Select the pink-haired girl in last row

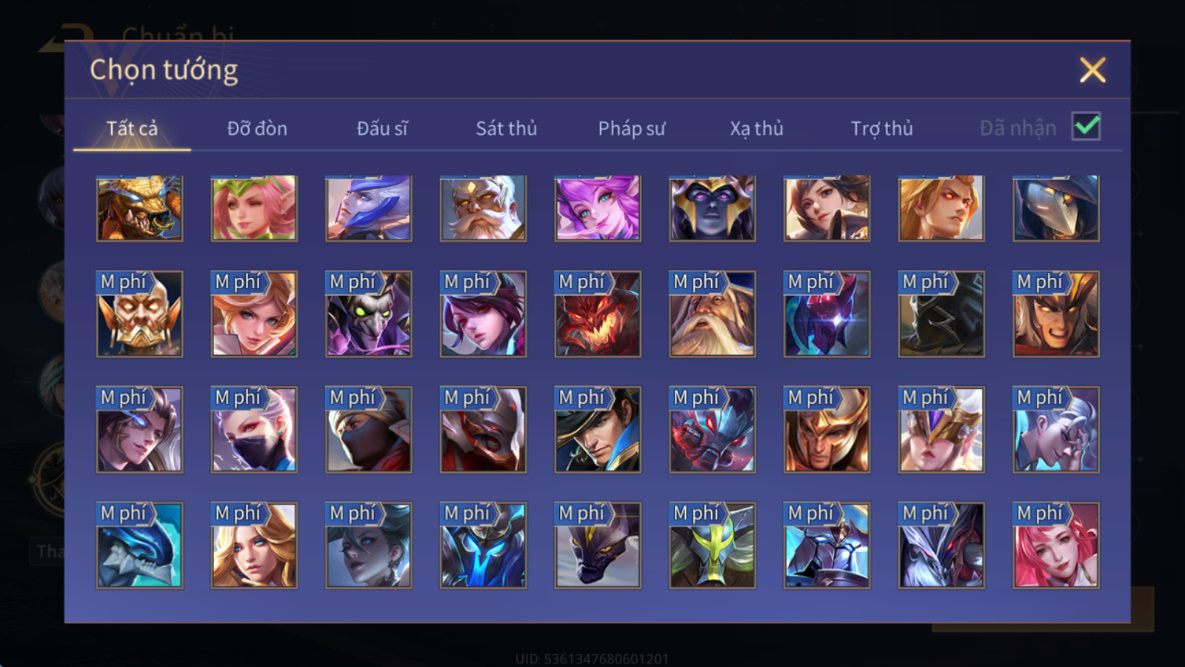[x=1056, y=545]
